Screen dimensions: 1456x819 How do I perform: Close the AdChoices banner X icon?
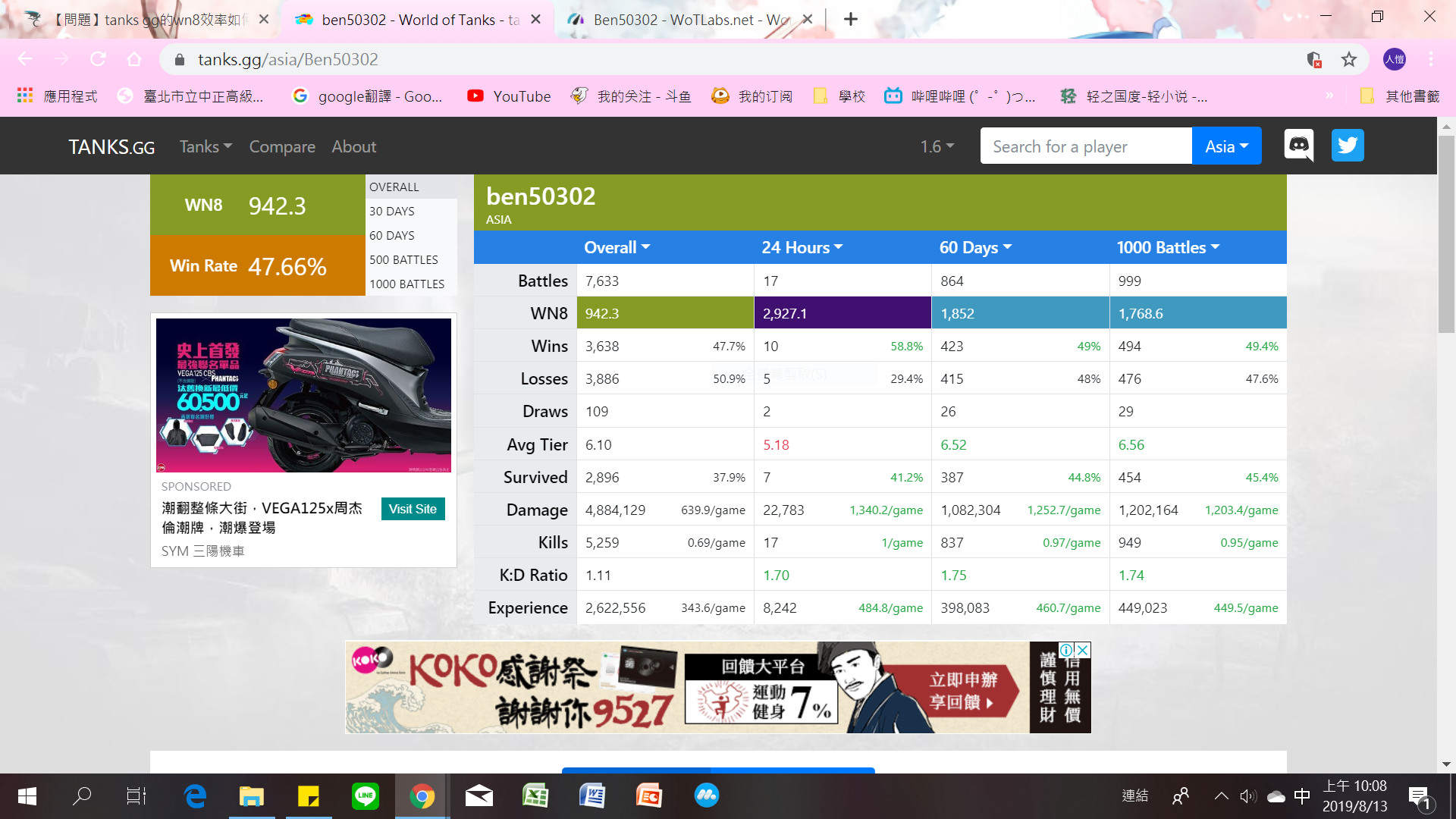[1083, 650]
